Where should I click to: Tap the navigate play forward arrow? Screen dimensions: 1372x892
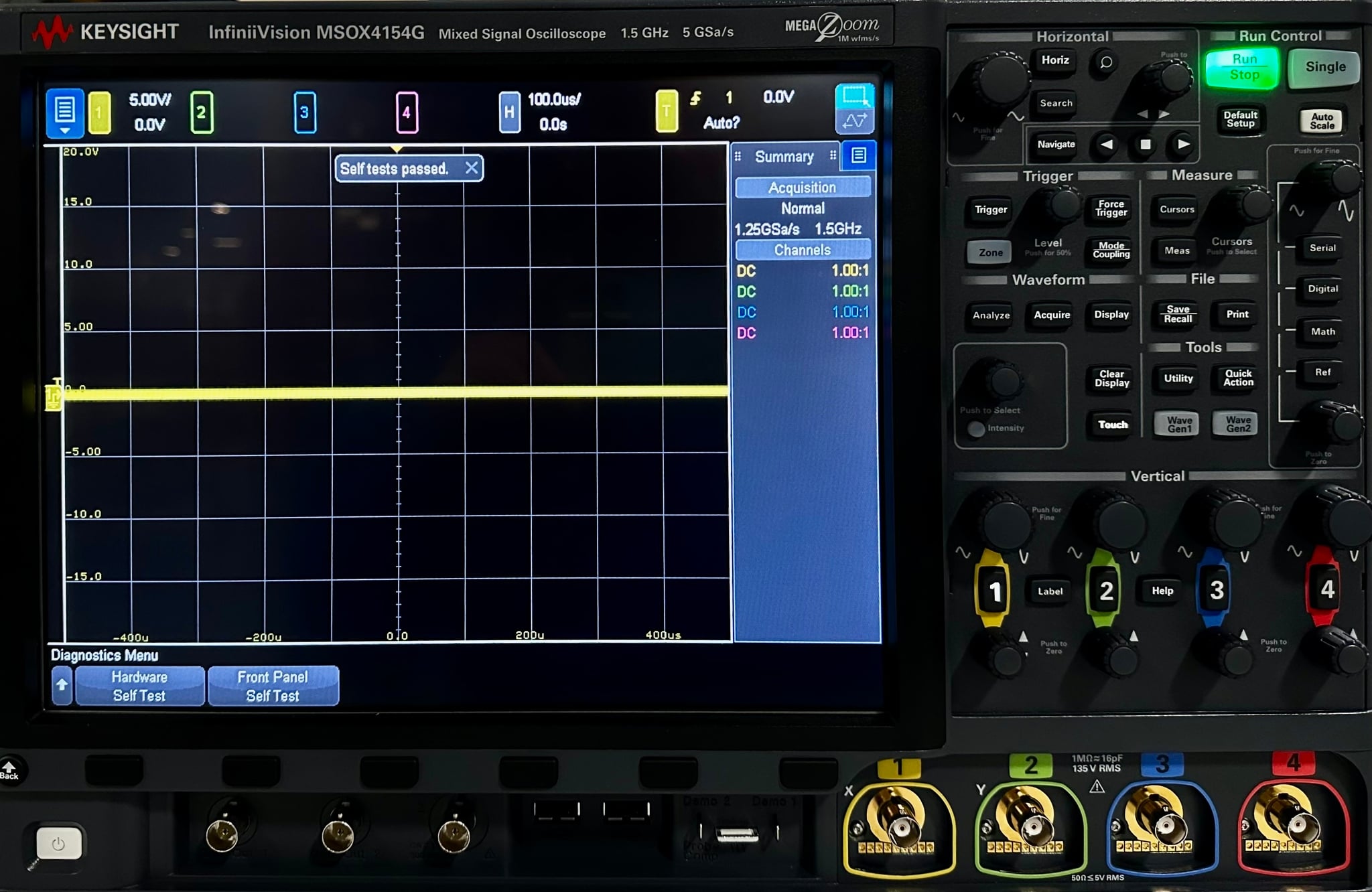click(1183, 145)
